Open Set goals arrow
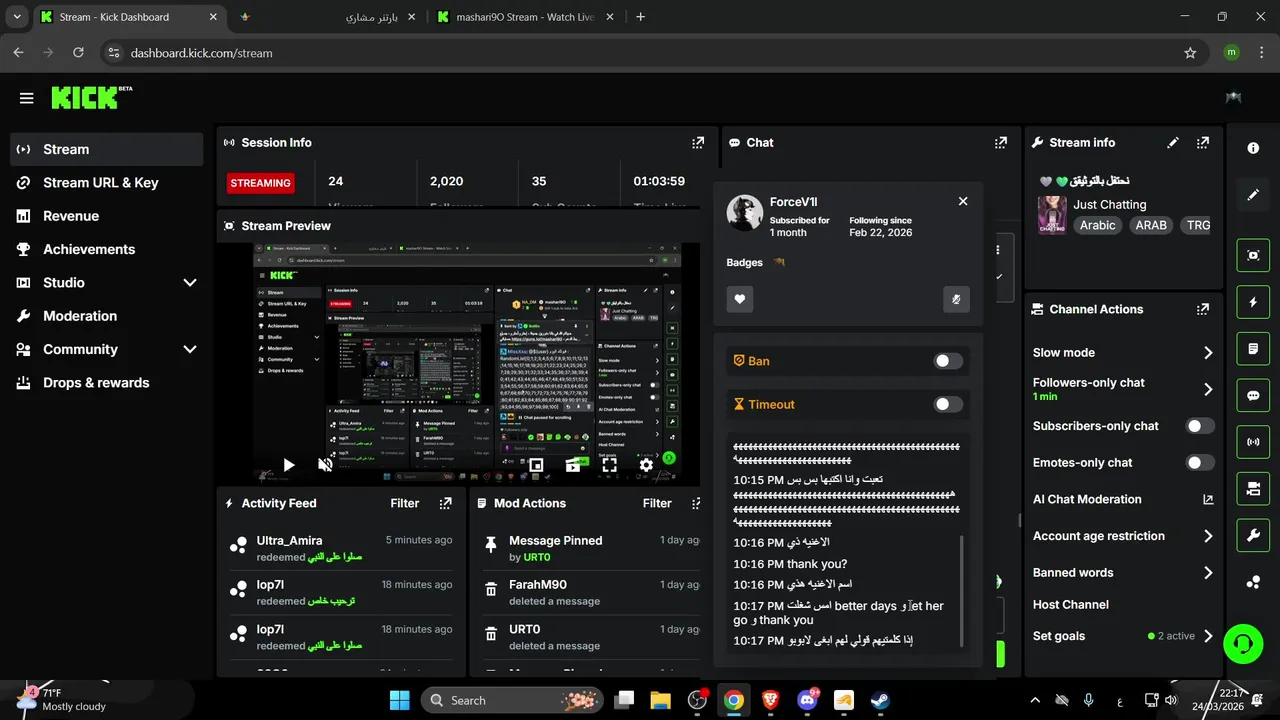This screenshot has width=1280, height=720. [x=1208, y=636]
